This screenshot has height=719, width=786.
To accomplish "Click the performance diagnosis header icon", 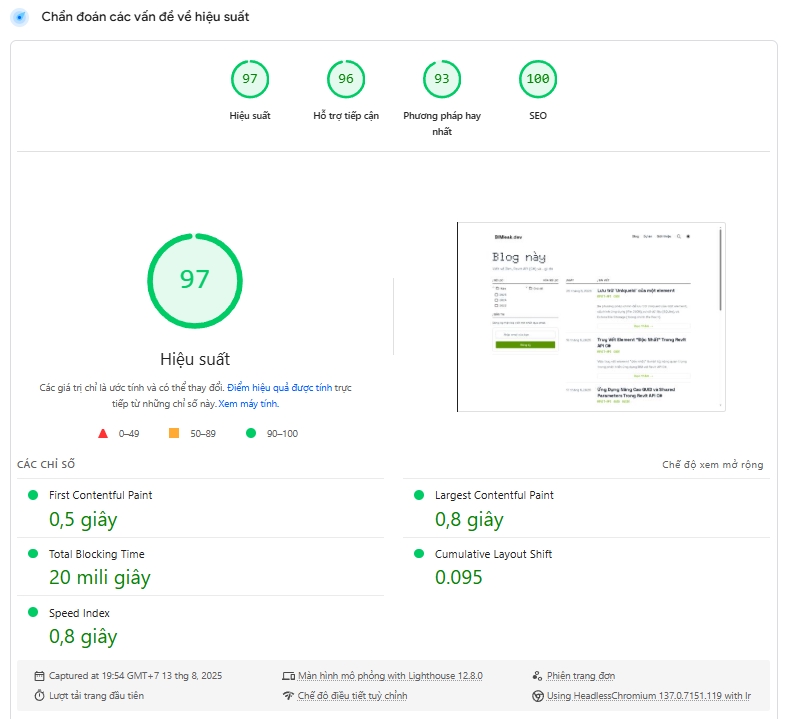I will pos(18,17).
